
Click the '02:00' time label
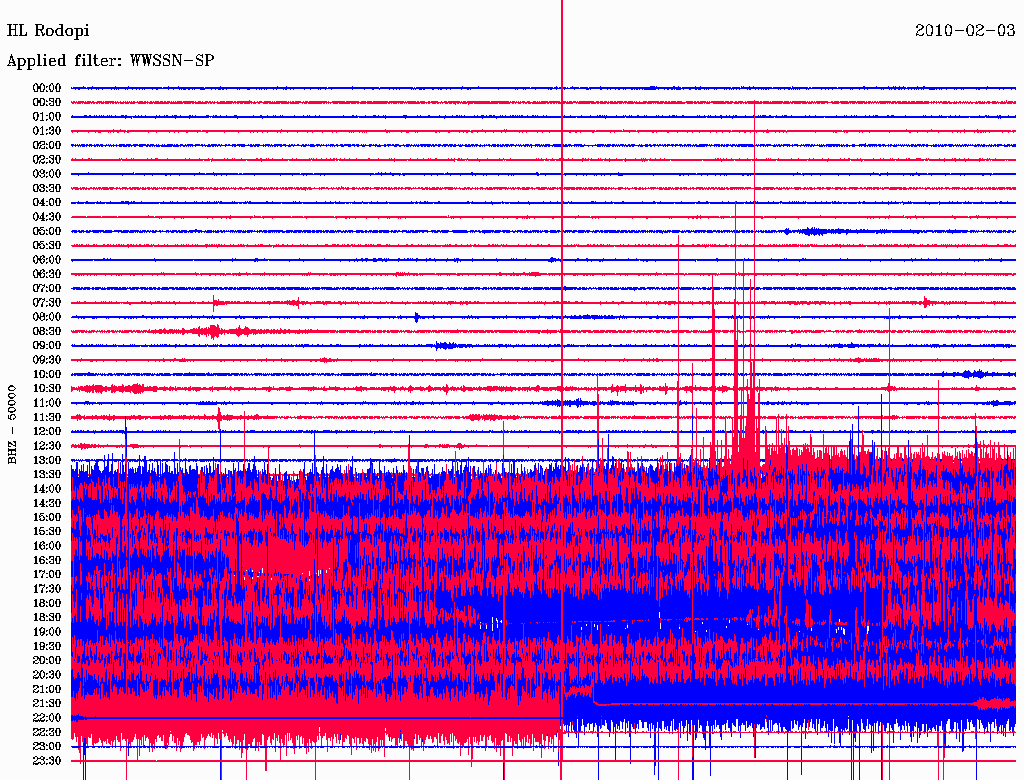[47, 145]
